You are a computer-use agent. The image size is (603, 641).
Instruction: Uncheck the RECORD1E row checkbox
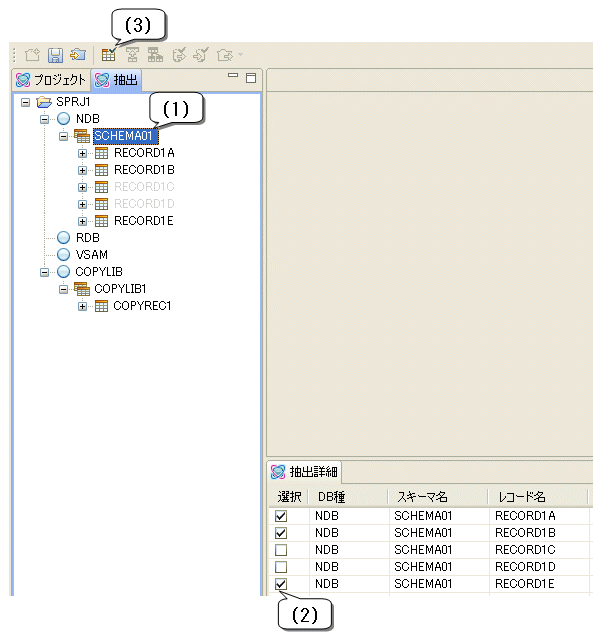click(281, 584)
